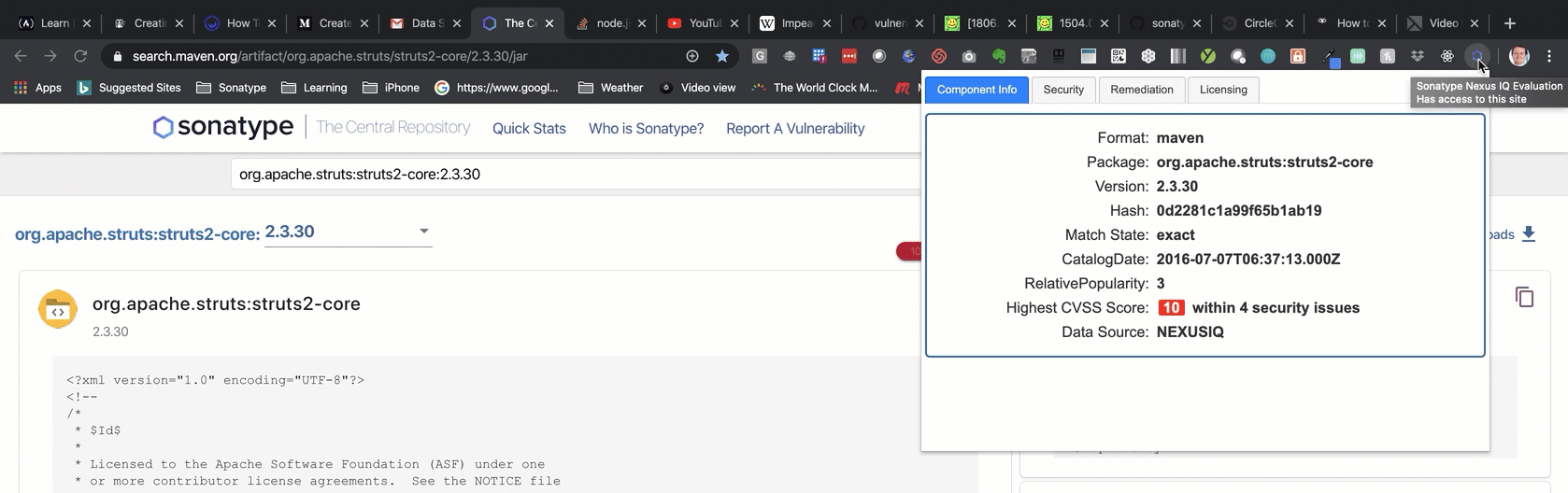Viewport: 1568px width, 493px height.
Task: Open the Chrome three-dot menu
Action: pos(1549,56)
